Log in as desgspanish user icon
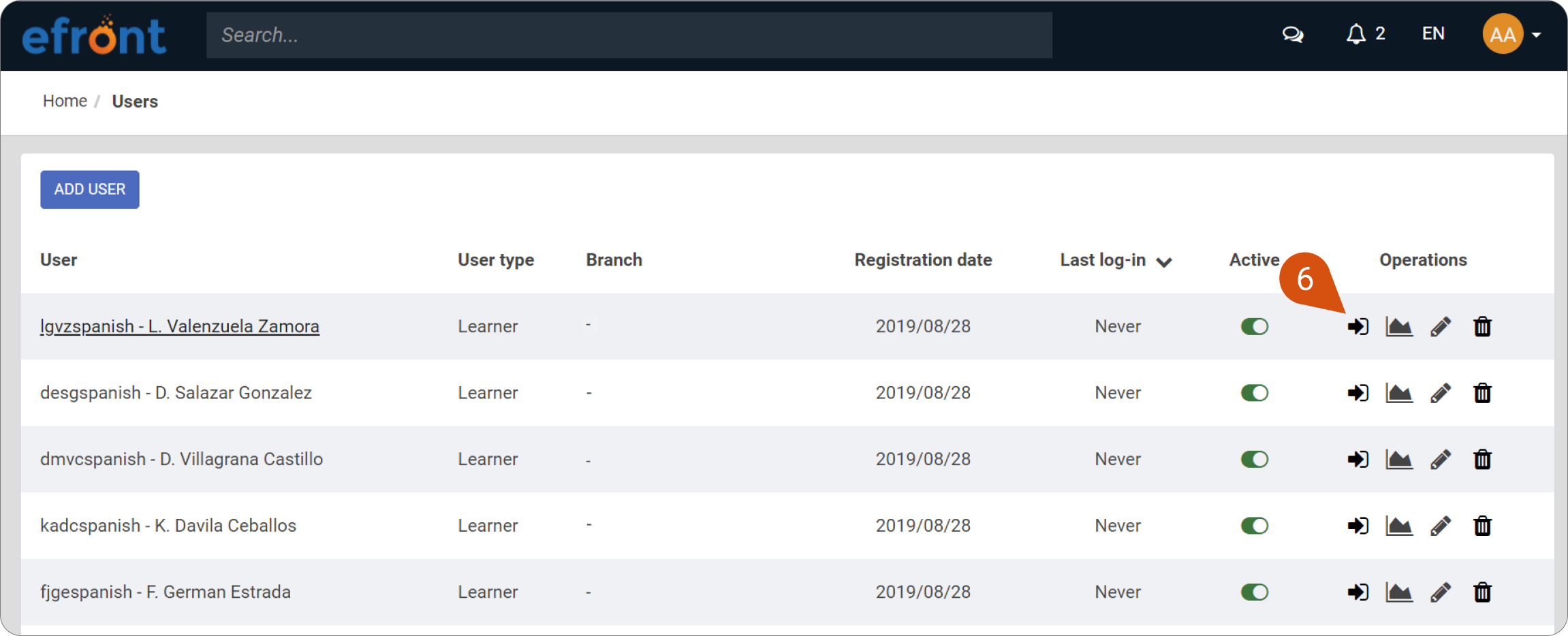This screenshot has height=636, width=1568. pos(1358,393)
